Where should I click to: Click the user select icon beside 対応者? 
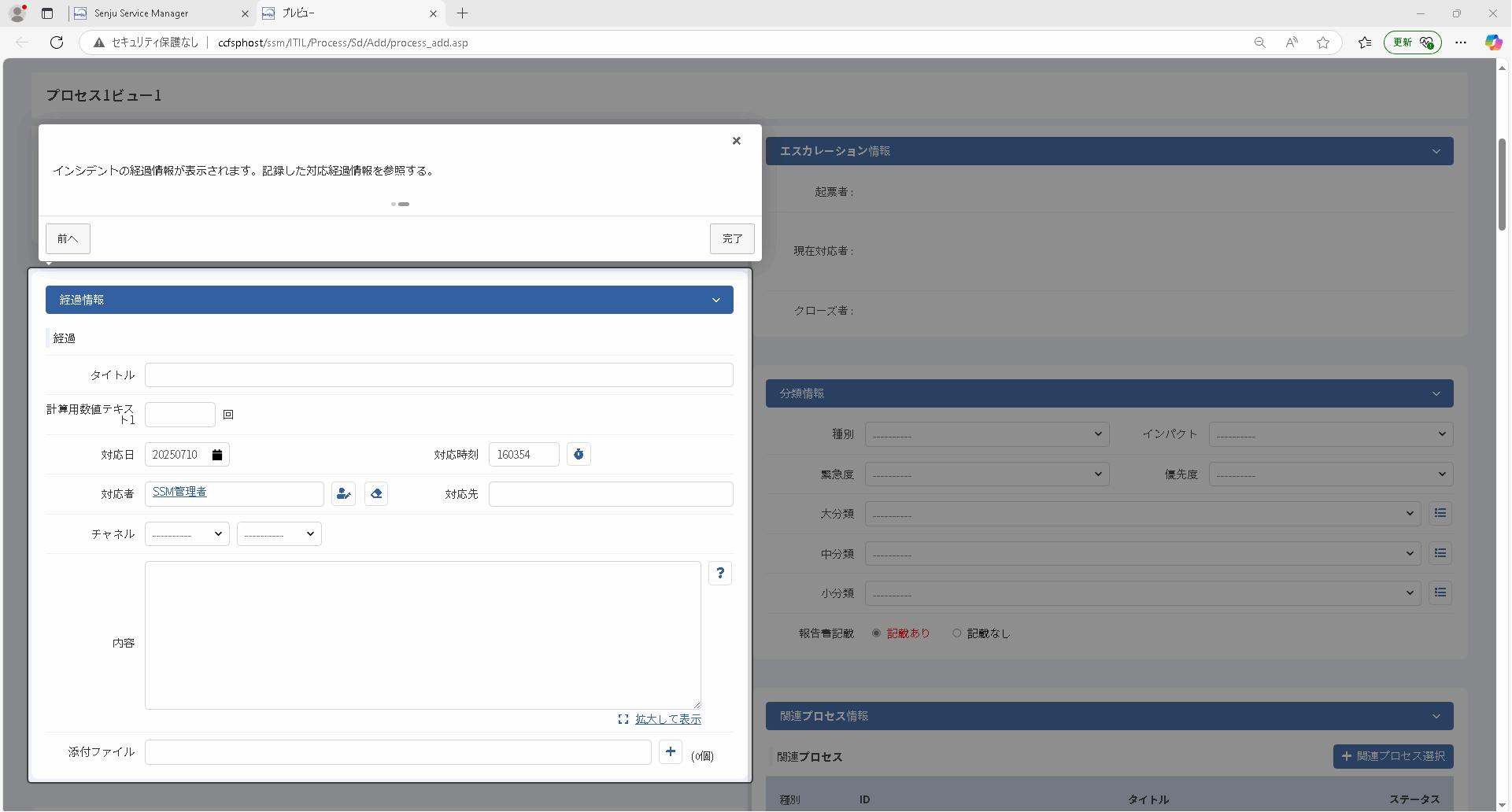click(x=343, y=493)
